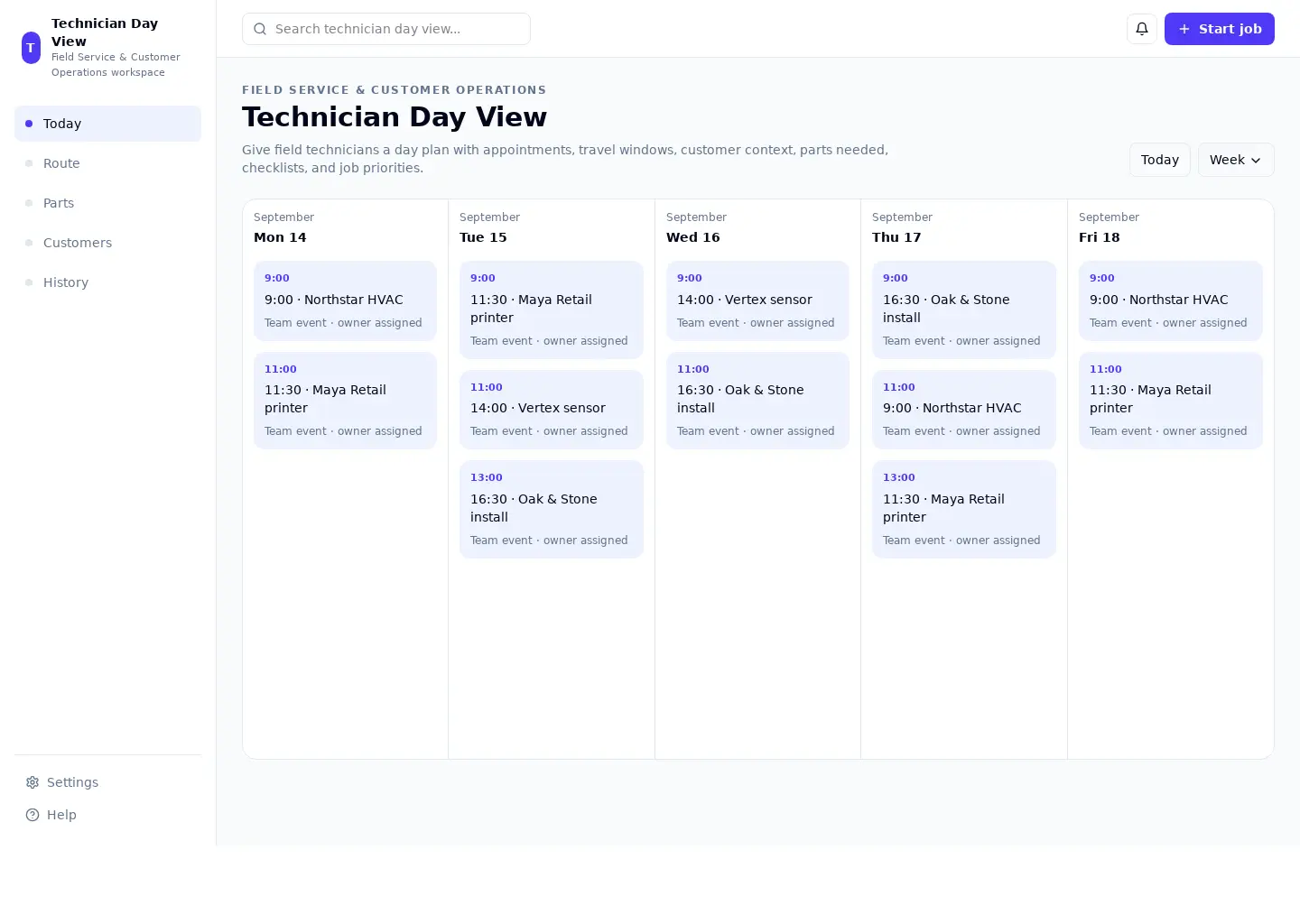Open Tuesday's 16:30 Oak & Stone install

click(x=551, y=509)
